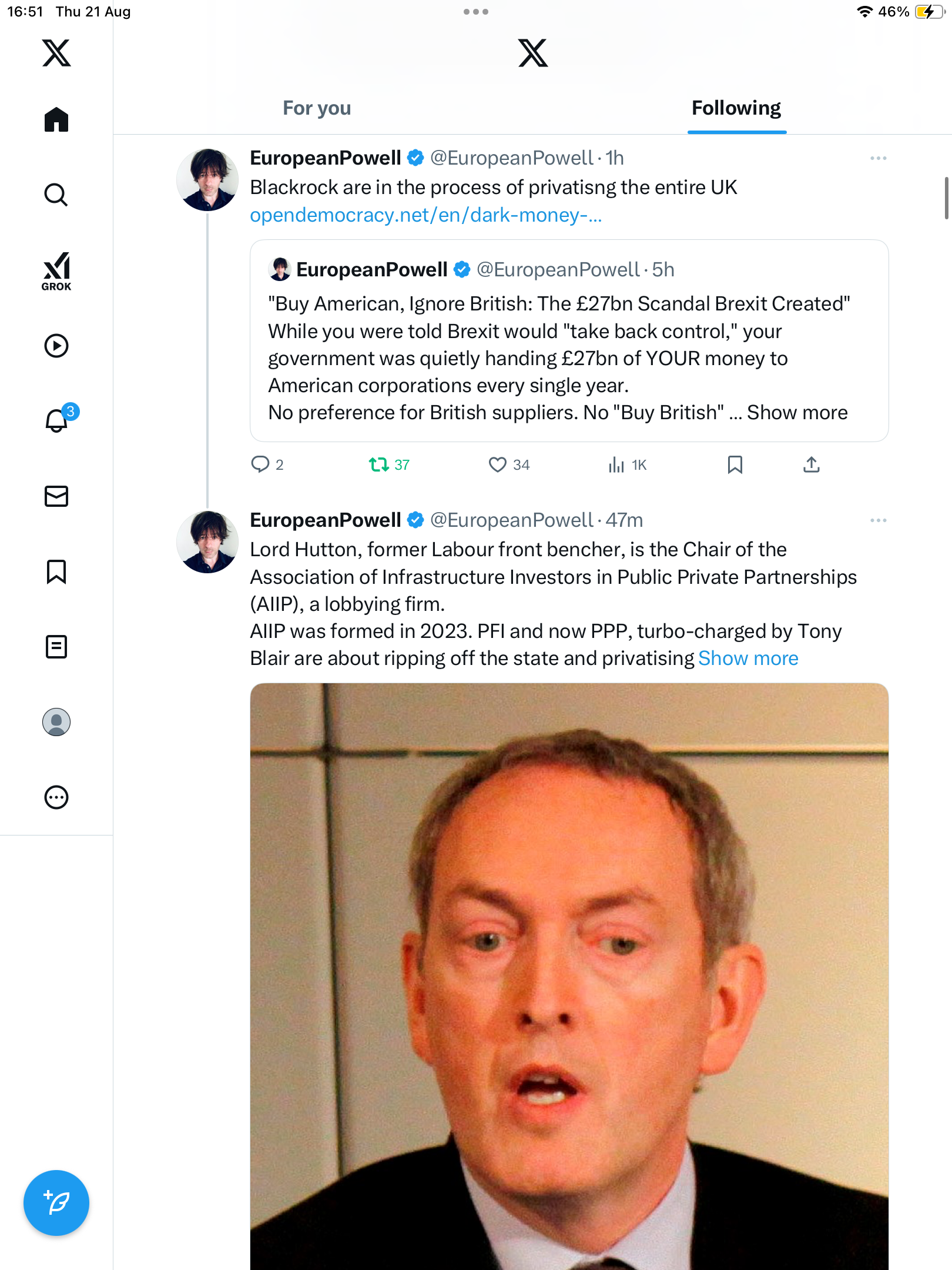Open the Grok assistant in sidebar

tap(56, 271)
